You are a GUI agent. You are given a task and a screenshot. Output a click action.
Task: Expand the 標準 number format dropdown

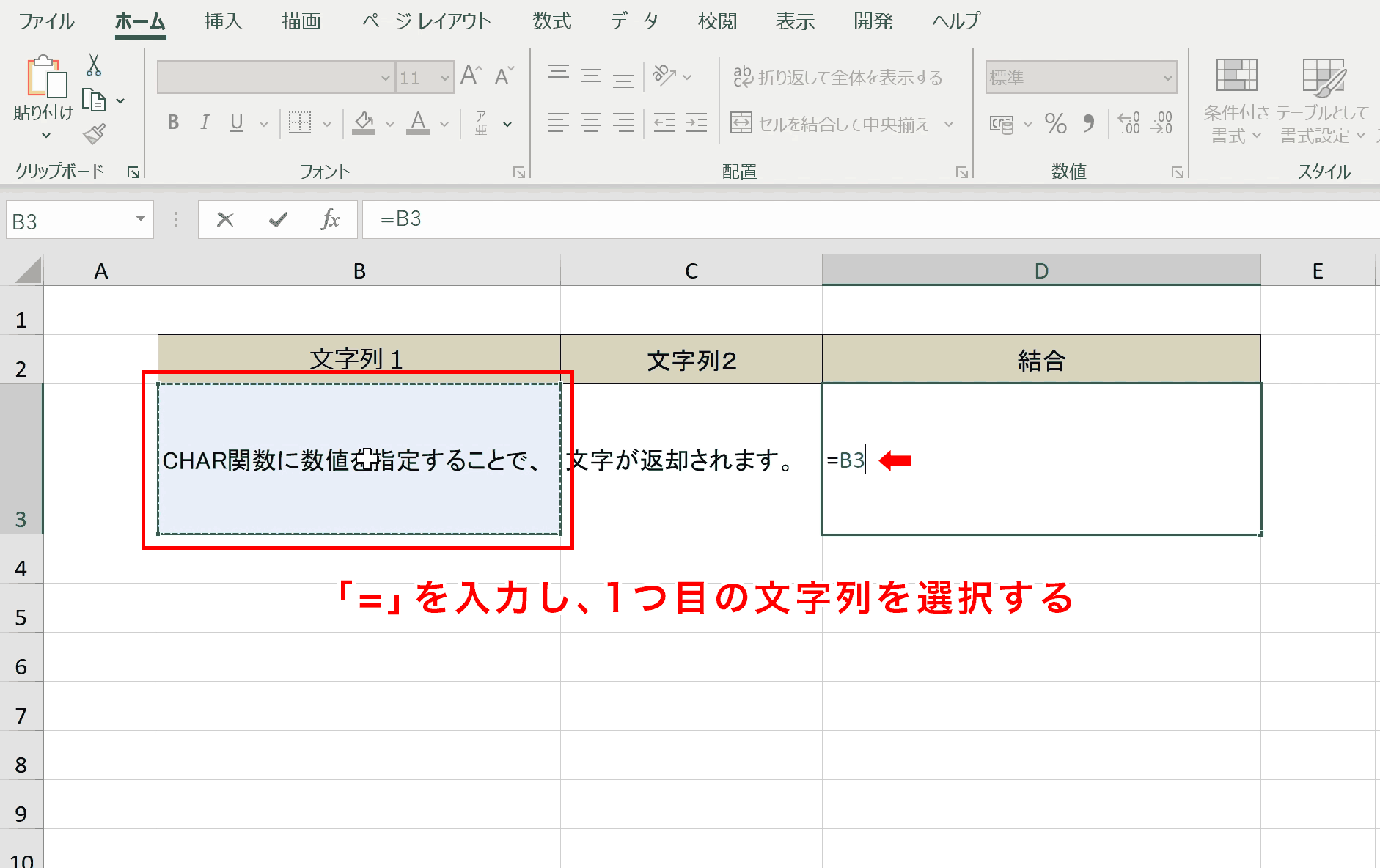[1167, 78]
